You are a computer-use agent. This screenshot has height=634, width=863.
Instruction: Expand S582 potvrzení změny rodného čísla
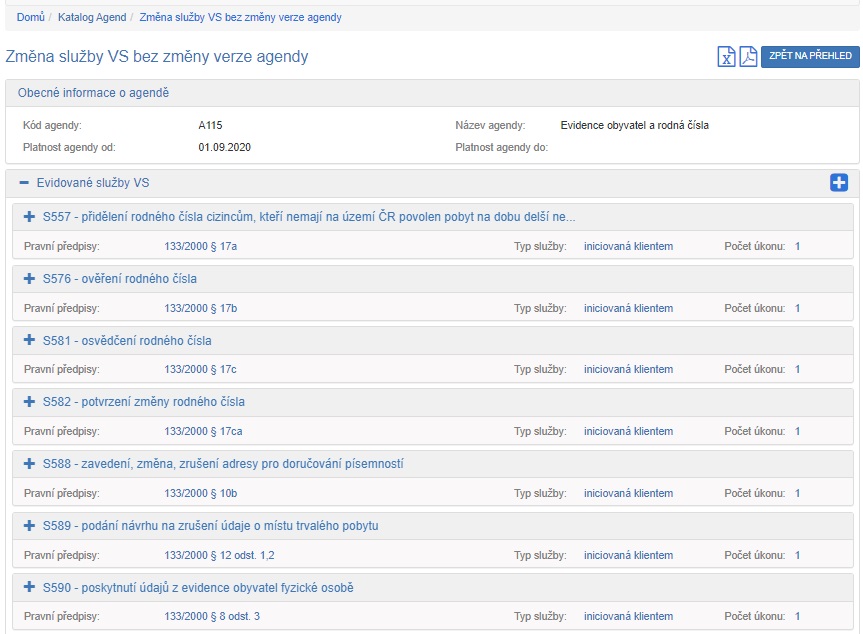[x=29, y=402]
